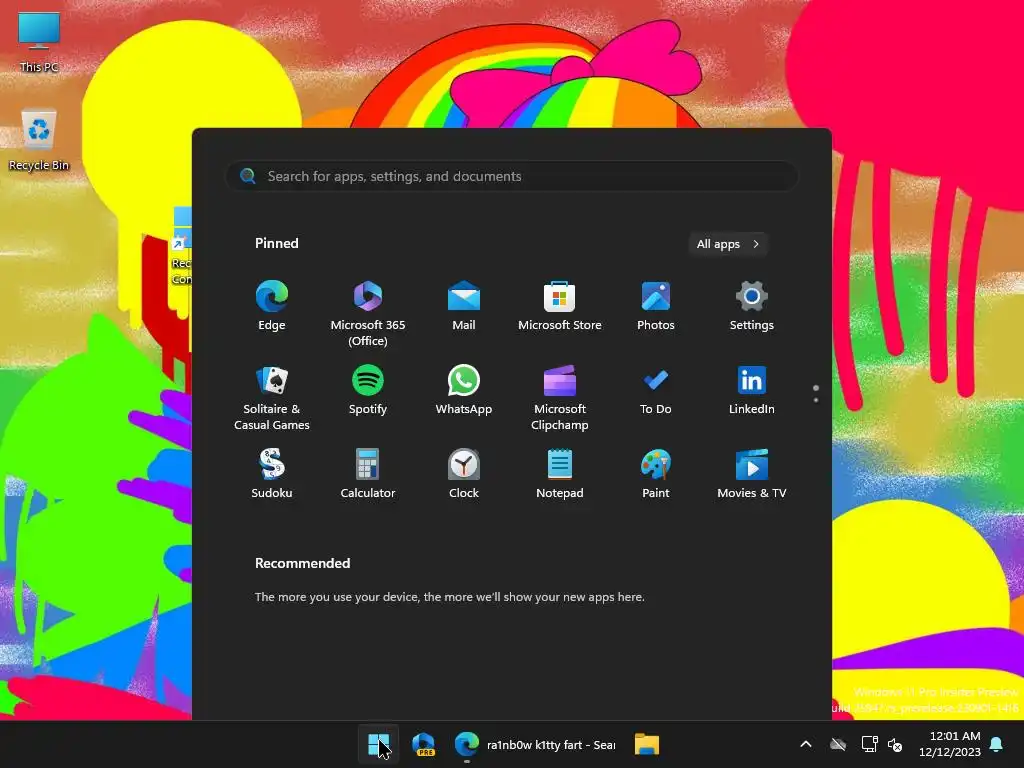Screen dimensions: 1024x768
Task: Open the Spotify pinned app
Action: pos(368,390)
